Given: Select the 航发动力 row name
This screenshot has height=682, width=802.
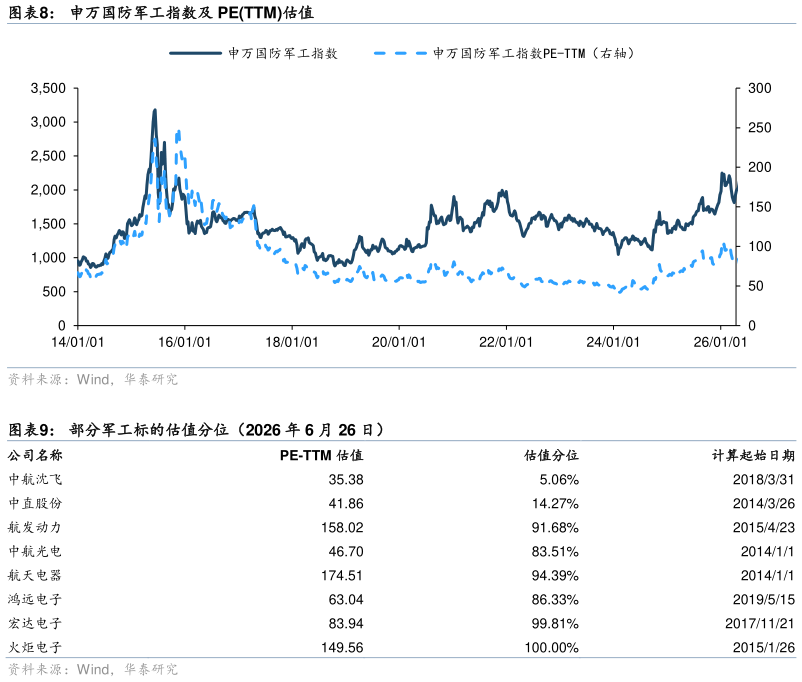Looking at the screenshot, I should click(35, 527).
